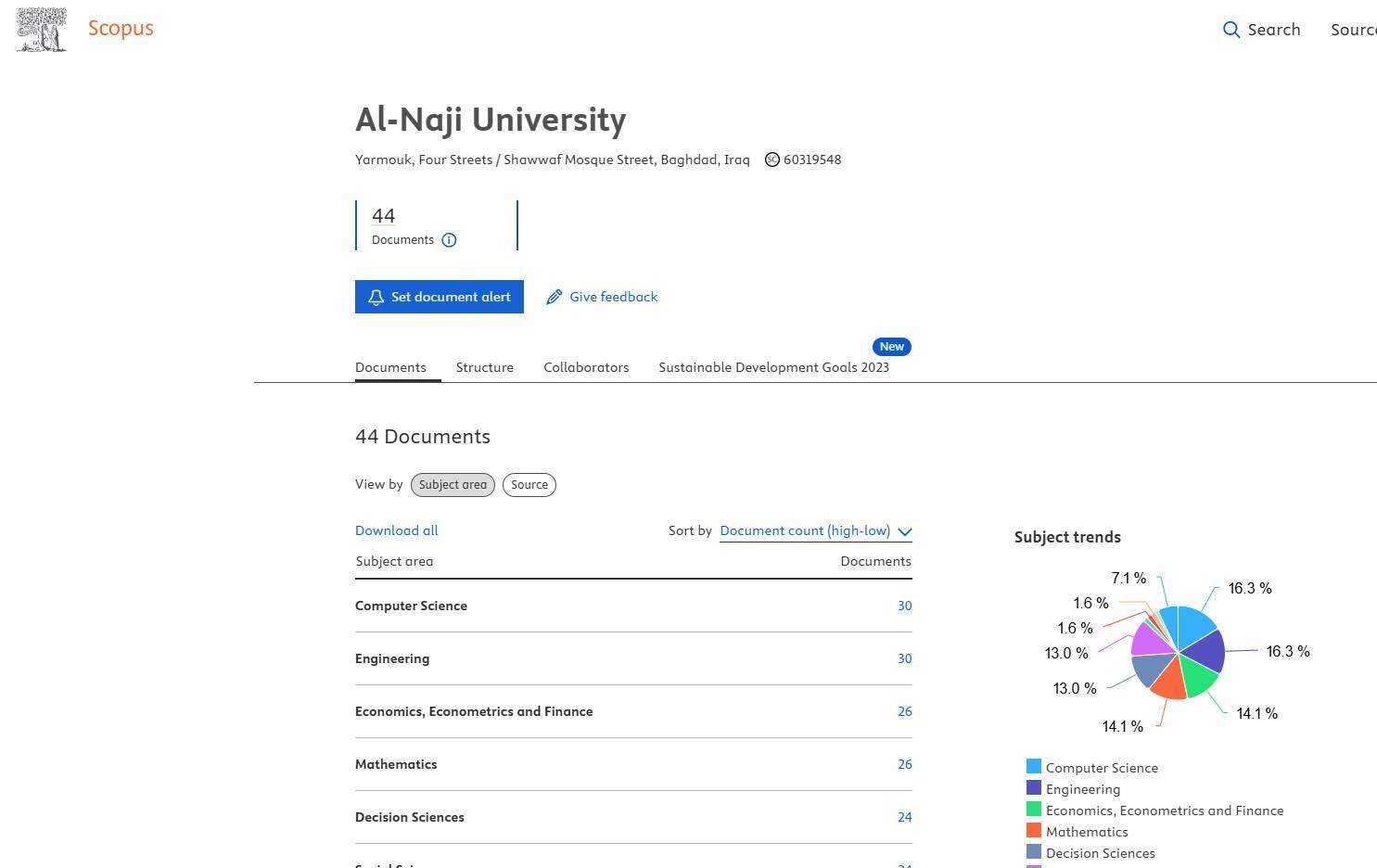Click the bell icon on alert button
Screen dimensions: 1377x868
[376, 298]
